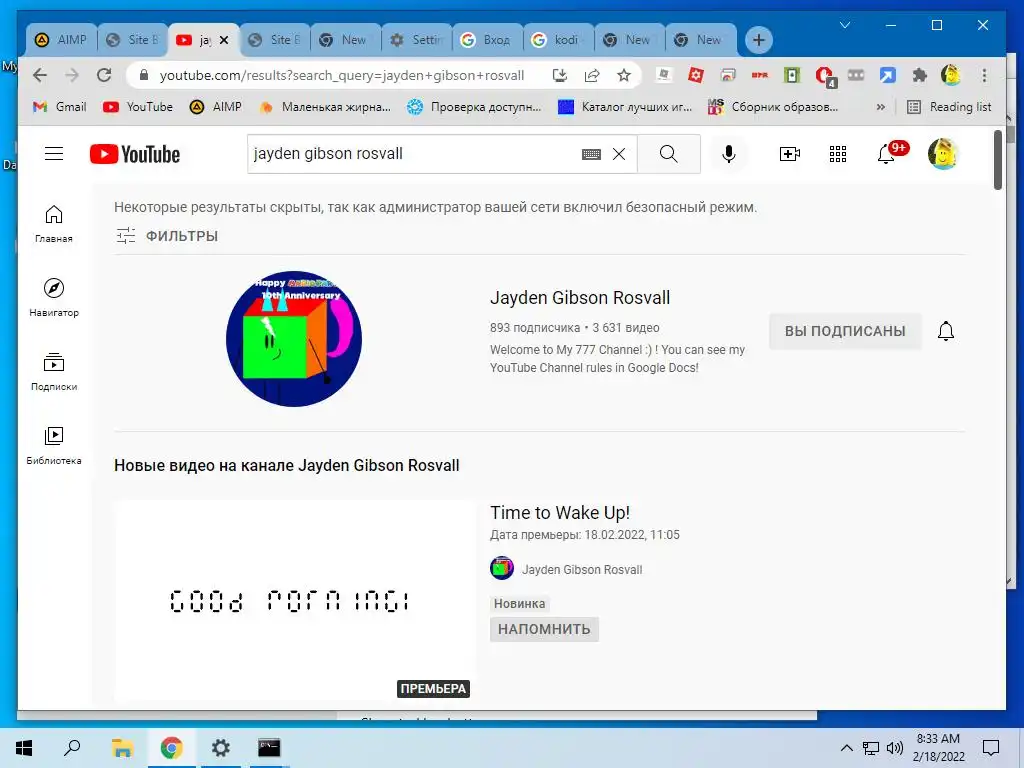Reload the page in Chrome
The height and width of the screenshot is (768, 1024).
pos(104,75)
